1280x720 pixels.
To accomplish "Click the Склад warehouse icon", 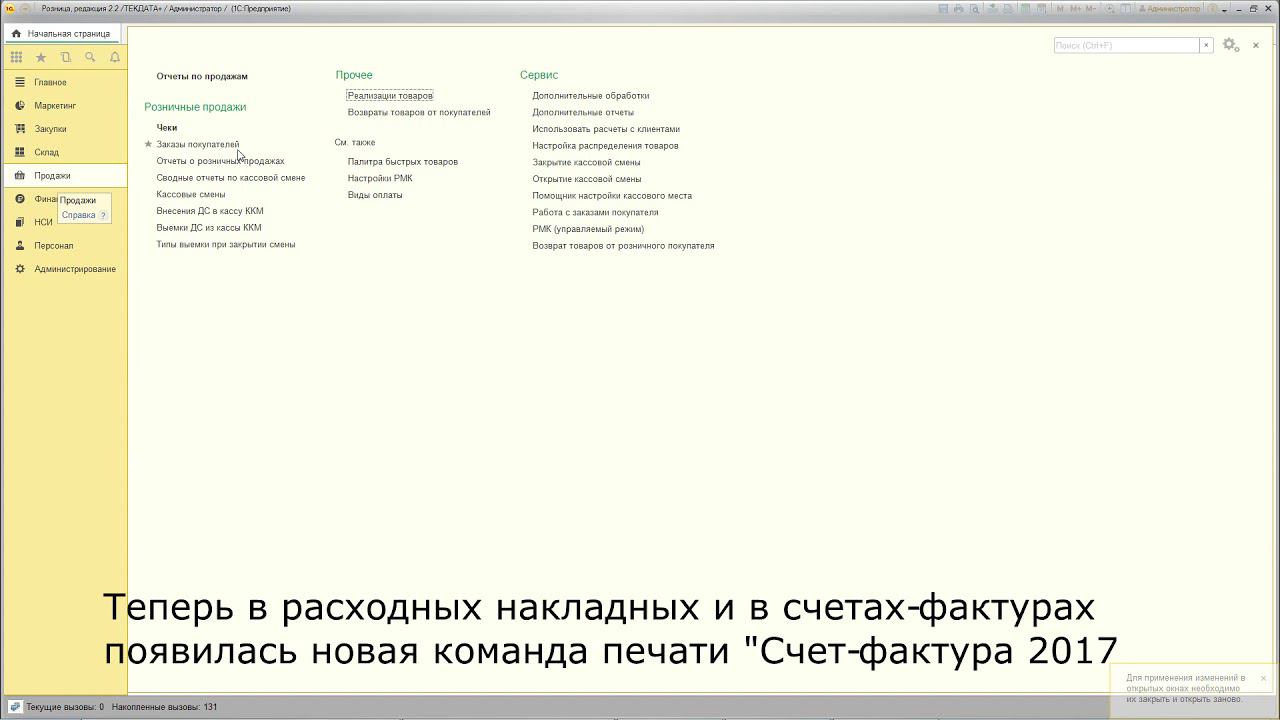I will point(20,152).
